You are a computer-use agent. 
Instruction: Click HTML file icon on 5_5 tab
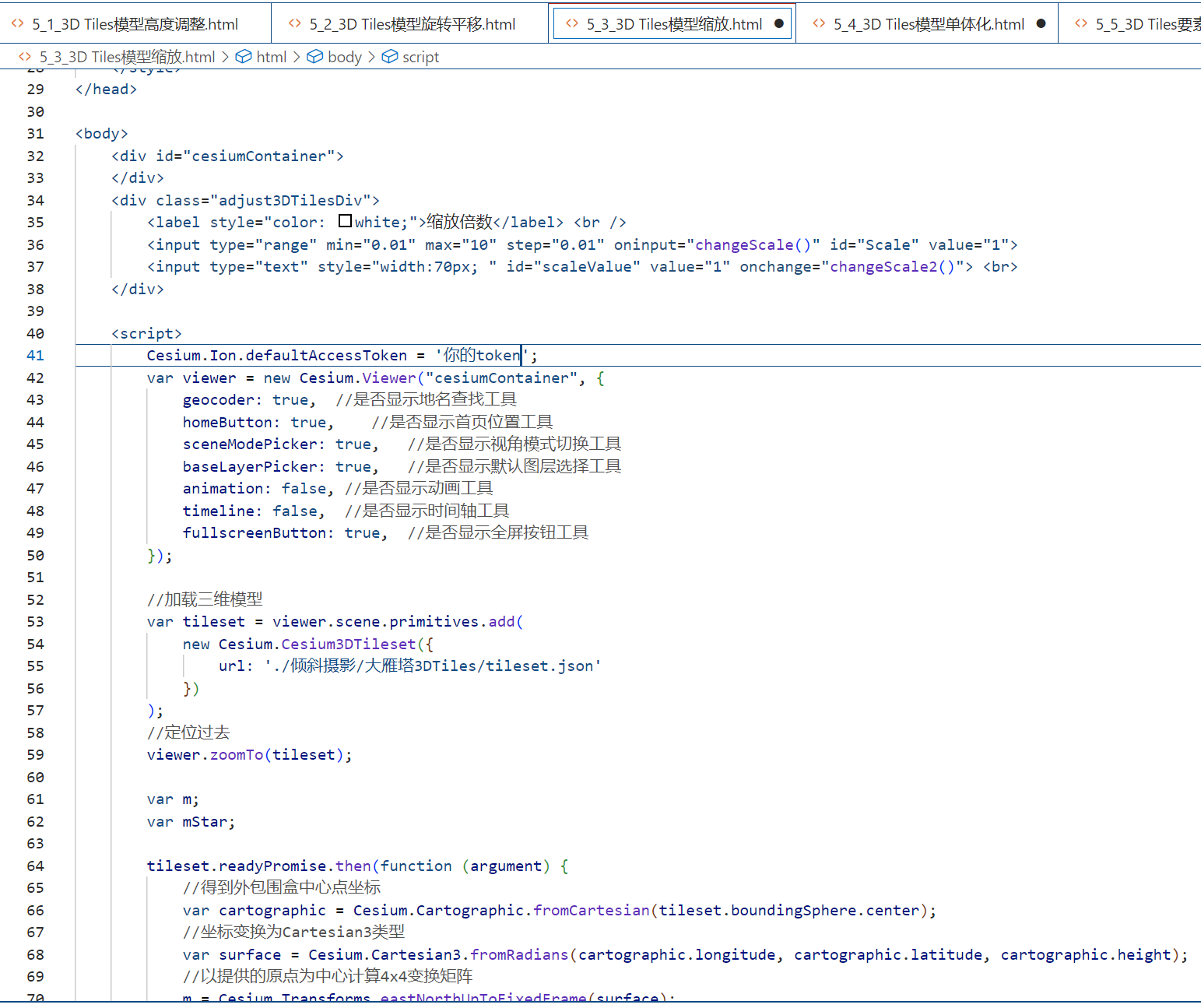click(x=1081, y=24)
